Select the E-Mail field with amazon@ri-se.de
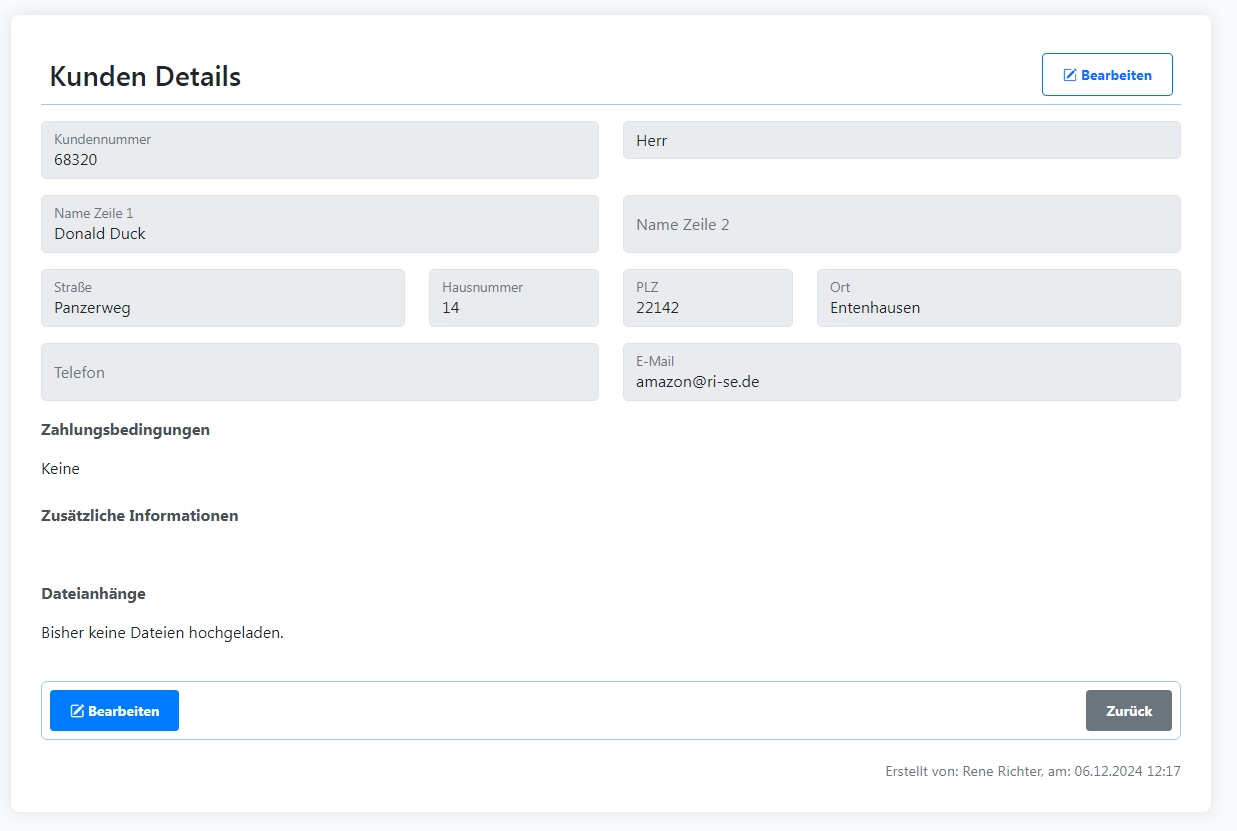The height and width of the screenshot is (831, 1237). [x=901, y=372]
